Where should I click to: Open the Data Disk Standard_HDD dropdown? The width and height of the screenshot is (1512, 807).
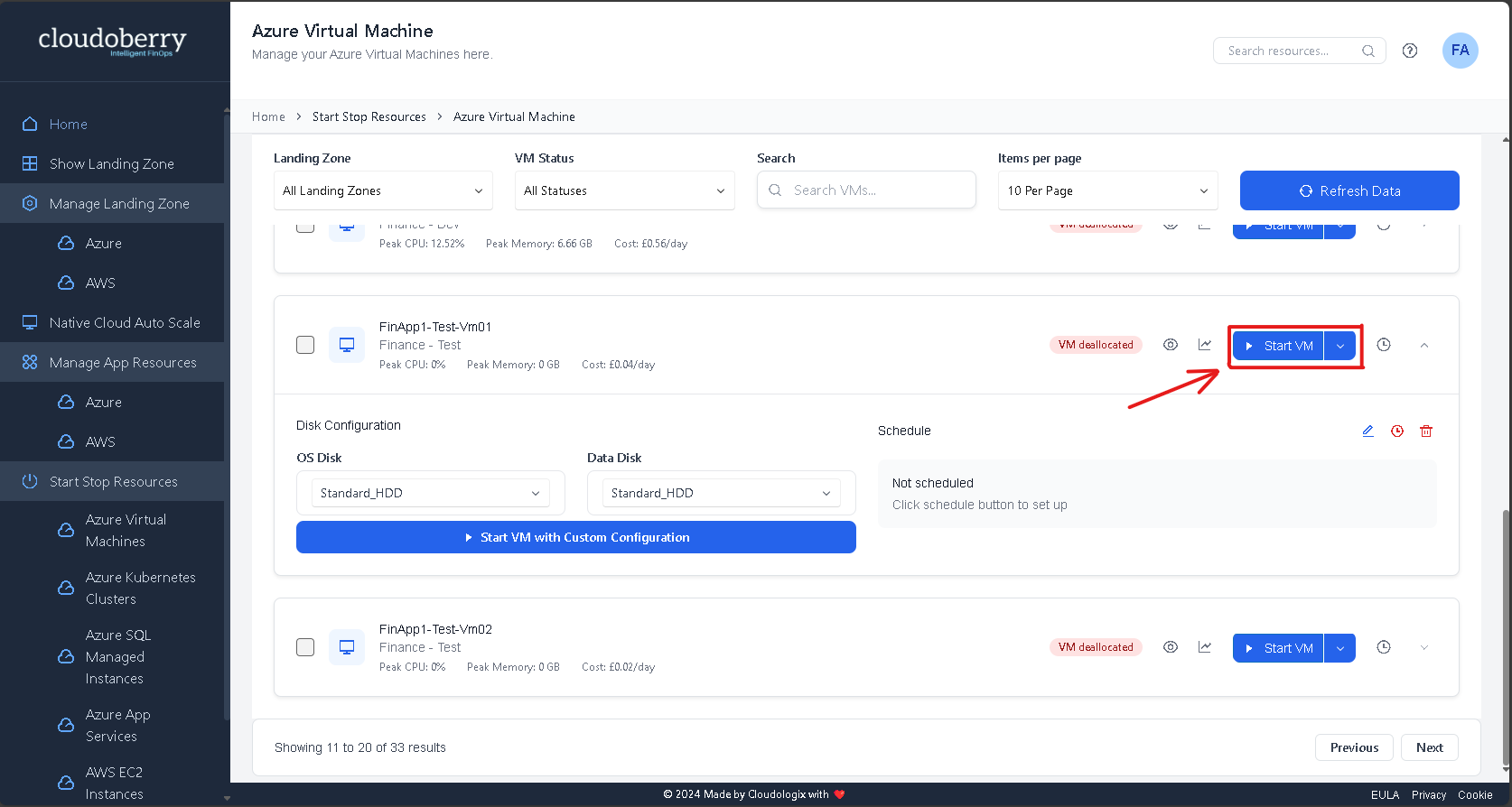[x=721, y=493]
